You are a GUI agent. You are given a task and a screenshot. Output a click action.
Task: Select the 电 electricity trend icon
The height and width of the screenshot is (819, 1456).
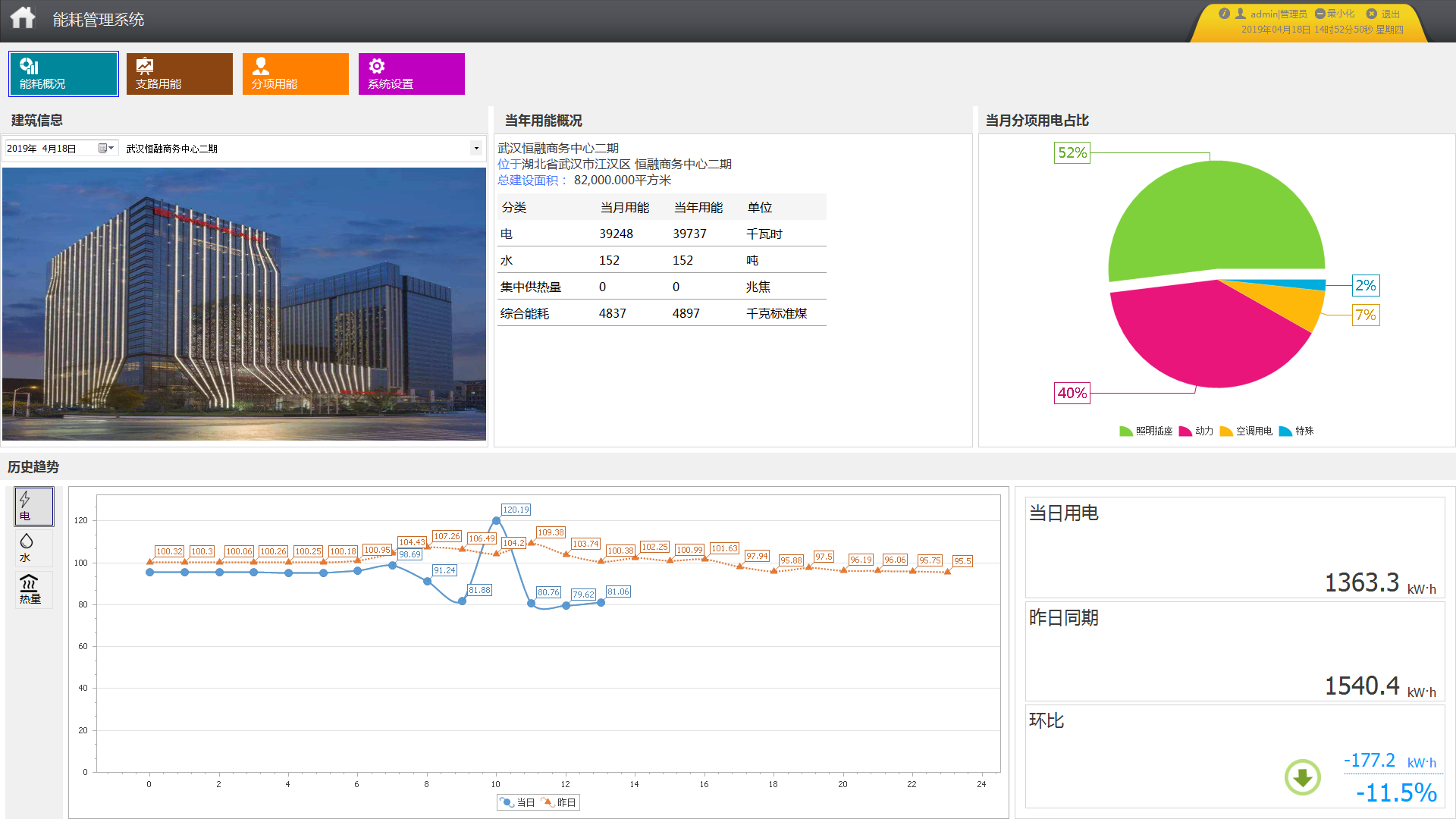pyautogui.click(x=33, y=507)
